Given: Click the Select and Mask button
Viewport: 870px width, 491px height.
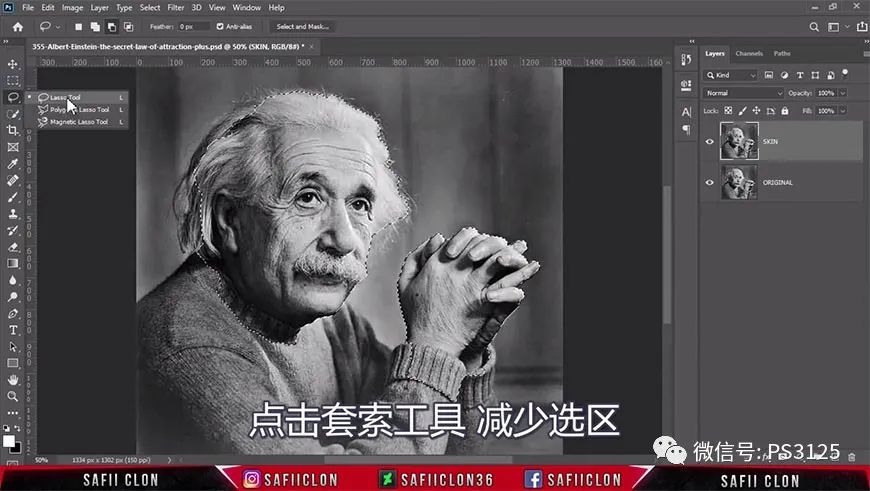Looking at the screenshot, I should (x=302, y=27).
